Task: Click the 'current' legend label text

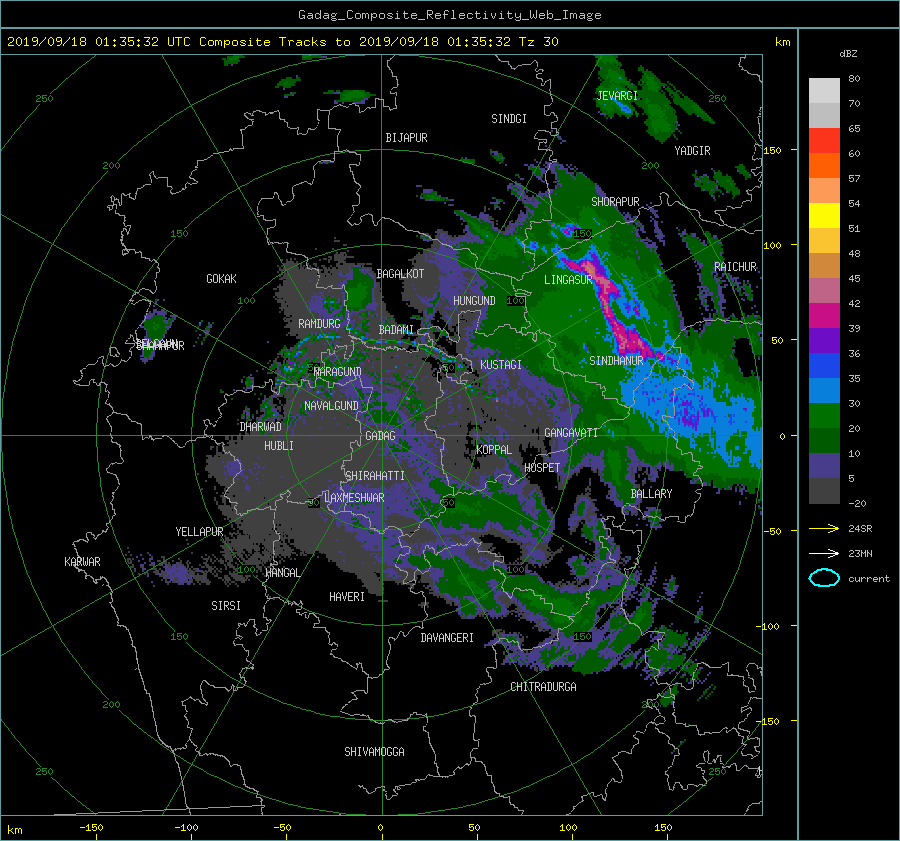Action: pyautogui.click(x=869, y=579)
